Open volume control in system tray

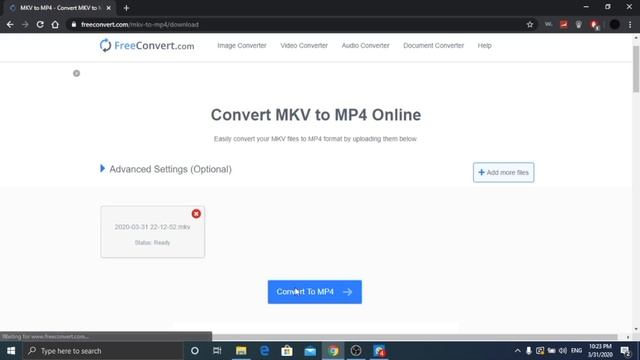(x=563, y=351)
